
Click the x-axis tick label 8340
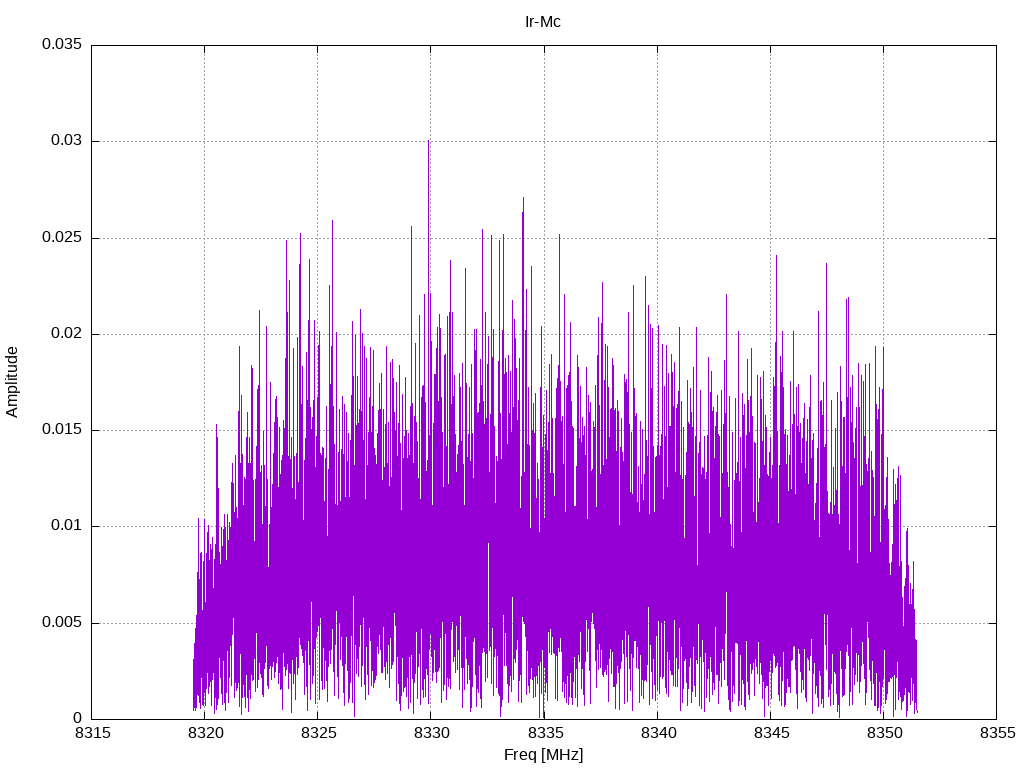point(658,733)
